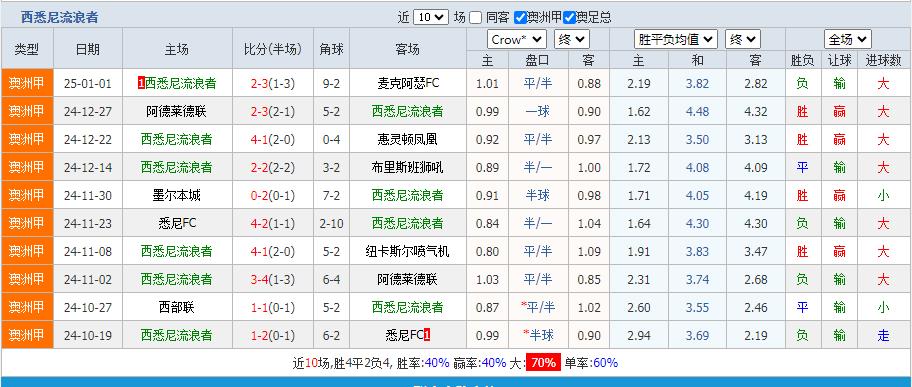912x387 pixels.
Task: Click the 盘口 column header
Action: tap(538, 60)
